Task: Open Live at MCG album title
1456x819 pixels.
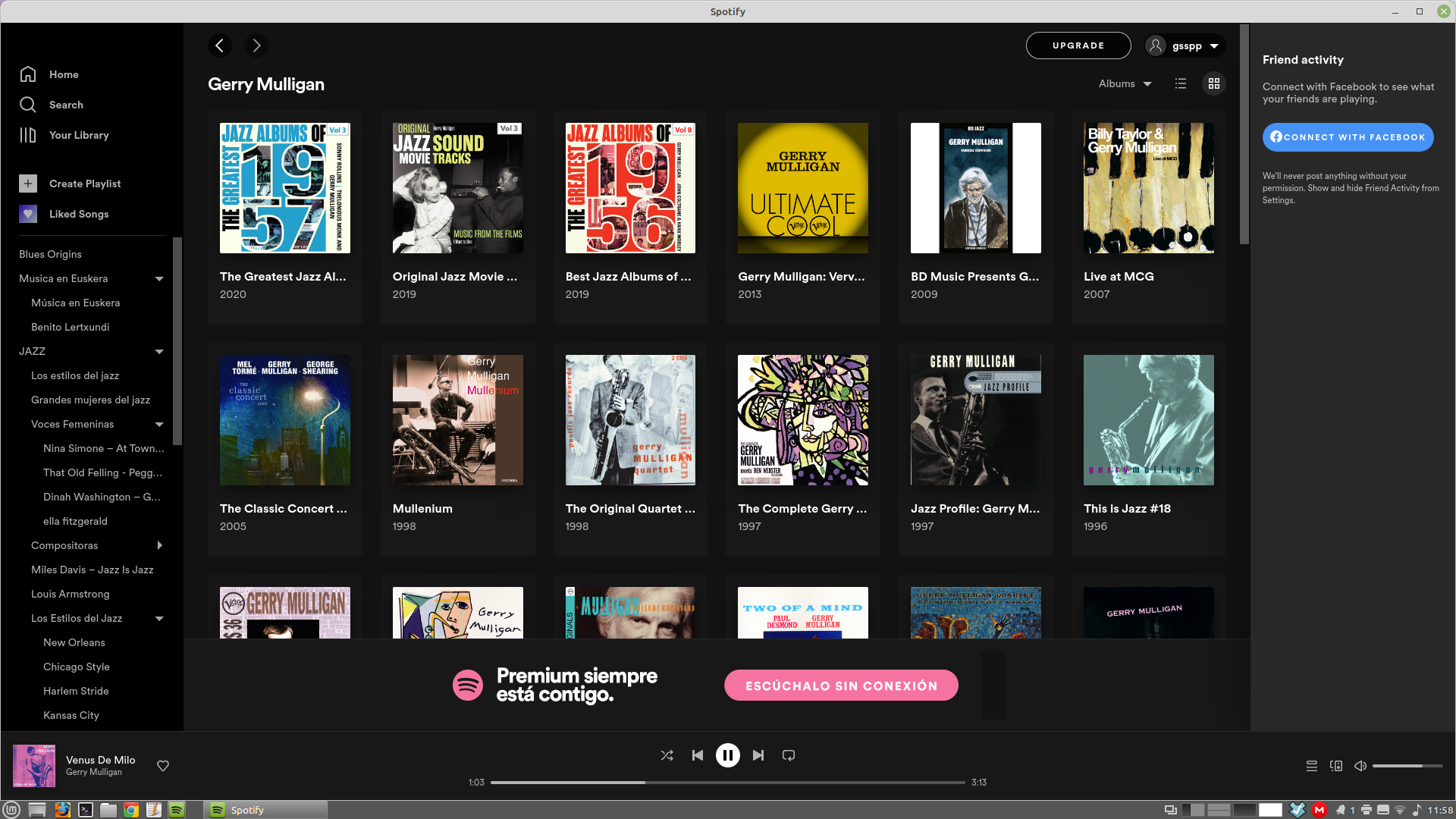Action: coord(1119,277)
